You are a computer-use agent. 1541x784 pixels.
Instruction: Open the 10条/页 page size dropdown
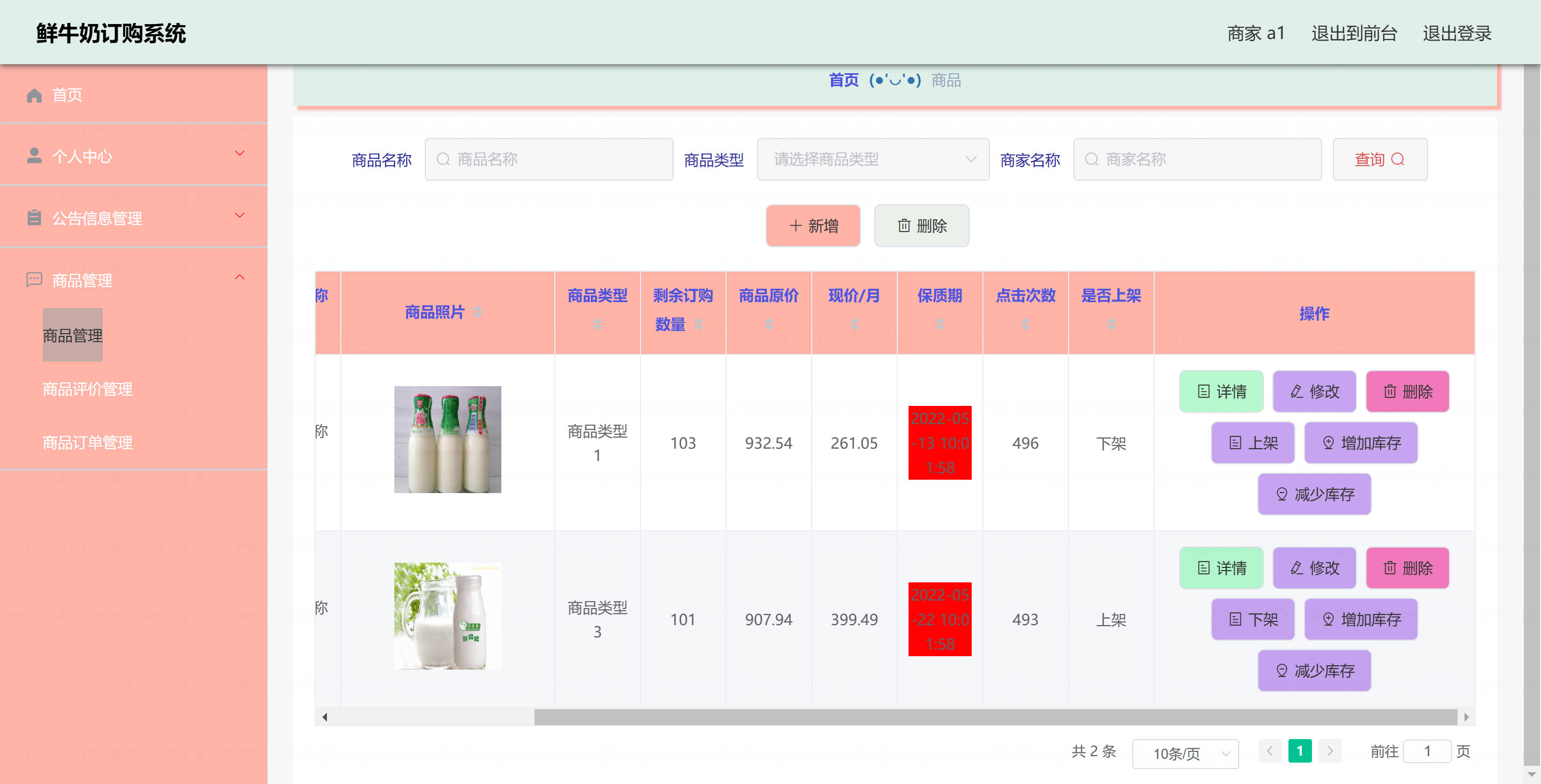coord(1185,754)
